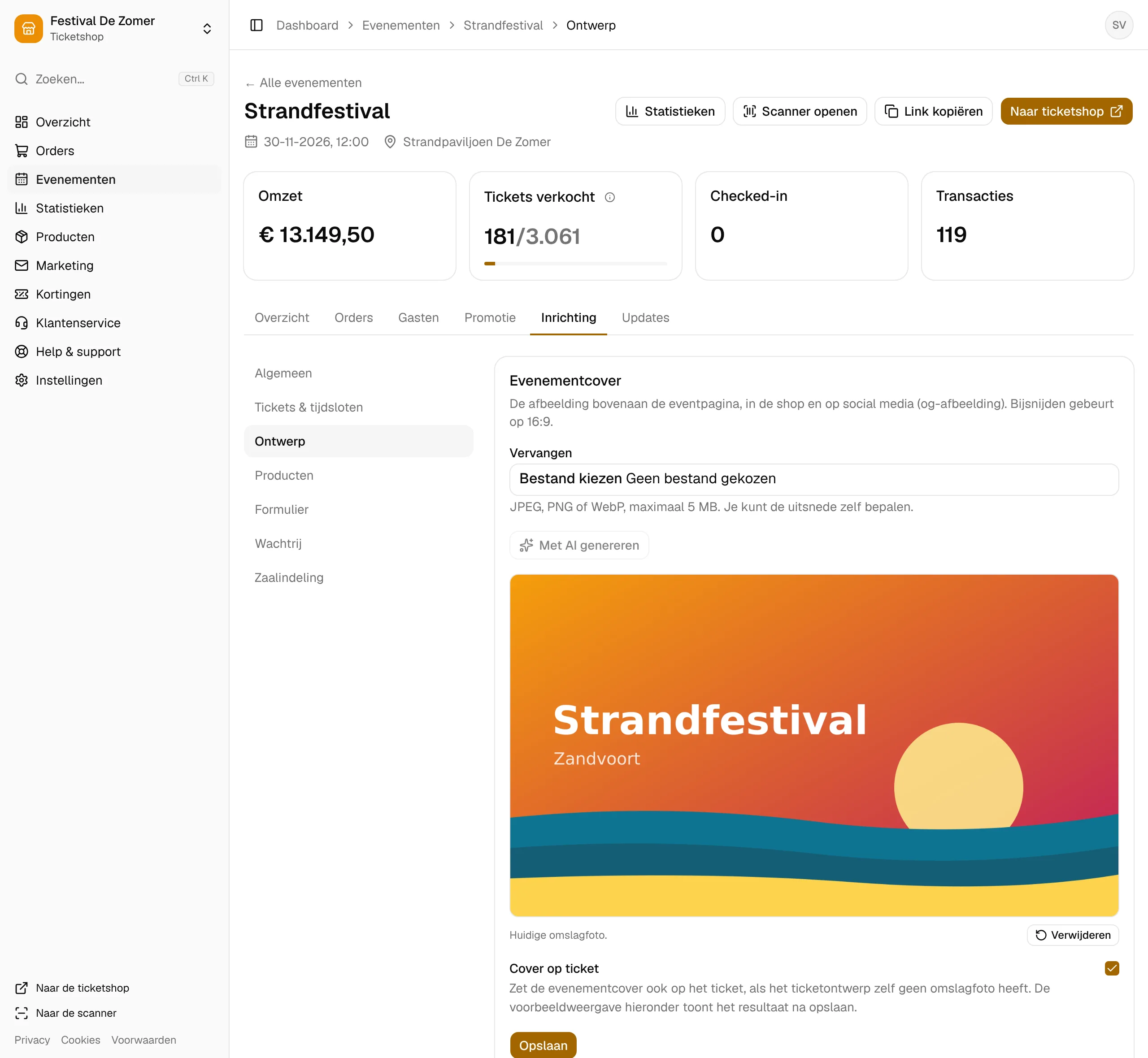Open the SV user avatar menu
Image resolution: width=1148 pixels, height=1058 pixels.
click(x=1118, y=25)
